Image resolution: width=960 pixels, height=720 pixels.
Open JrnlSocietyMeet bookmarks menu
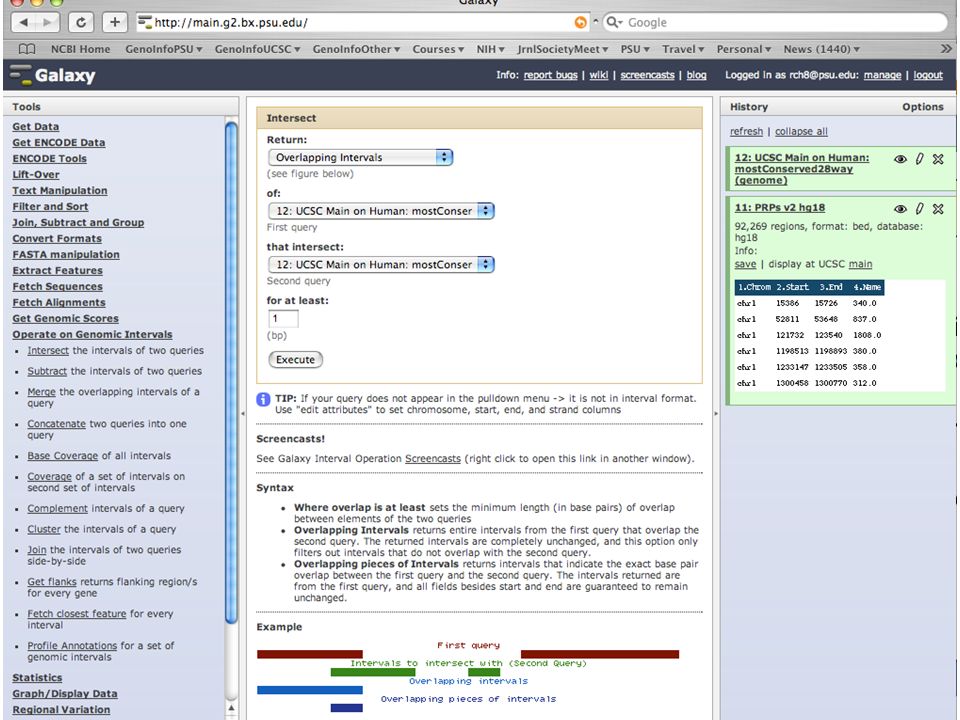coord(562,49)
